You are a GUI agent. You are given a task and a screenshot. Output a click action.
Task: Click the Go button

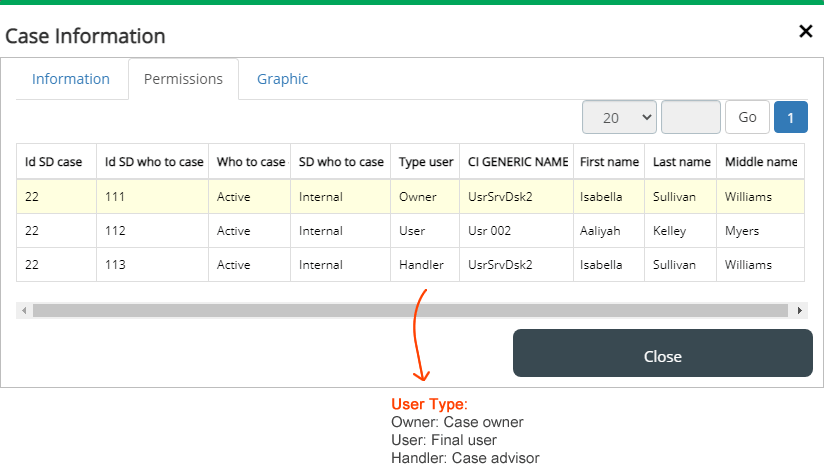point(747,117)
